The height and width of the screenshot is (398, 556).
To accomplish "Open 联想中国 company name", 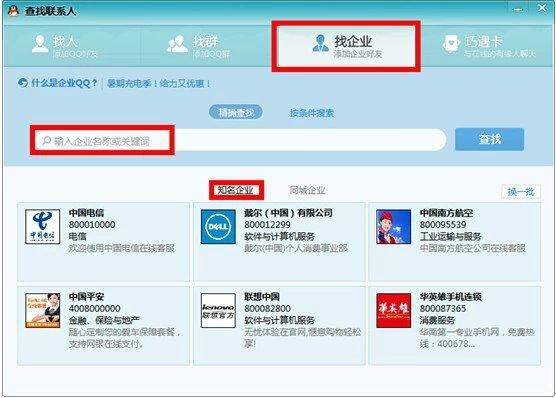I will click(262, 297).
